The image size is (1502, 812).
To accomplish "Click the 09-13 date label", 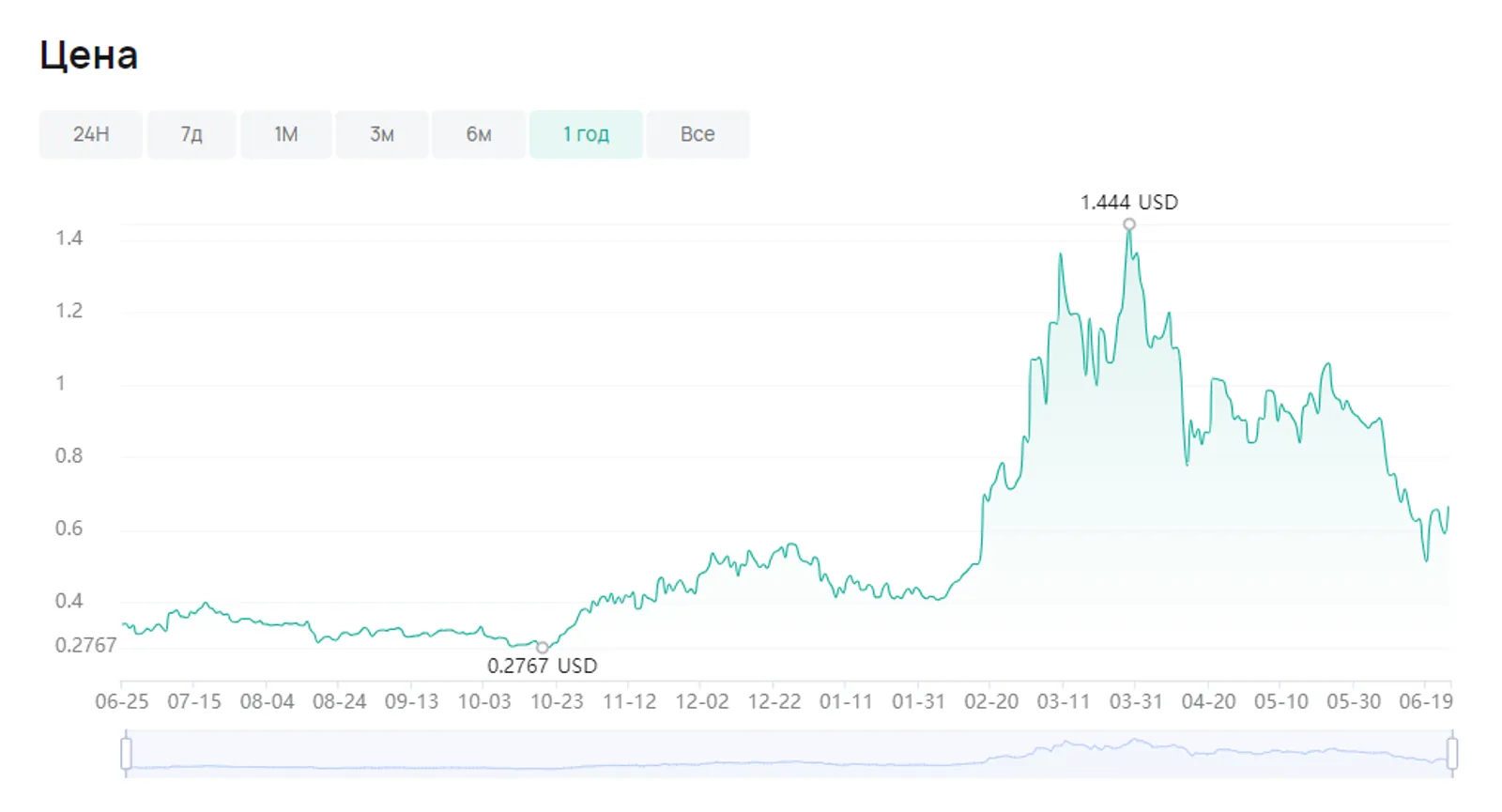I will [411, 701].
